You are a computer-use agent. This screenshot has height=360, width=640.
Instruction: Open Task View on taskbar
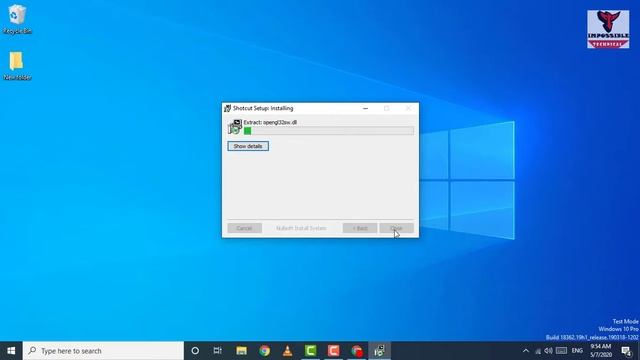[218, 351]
